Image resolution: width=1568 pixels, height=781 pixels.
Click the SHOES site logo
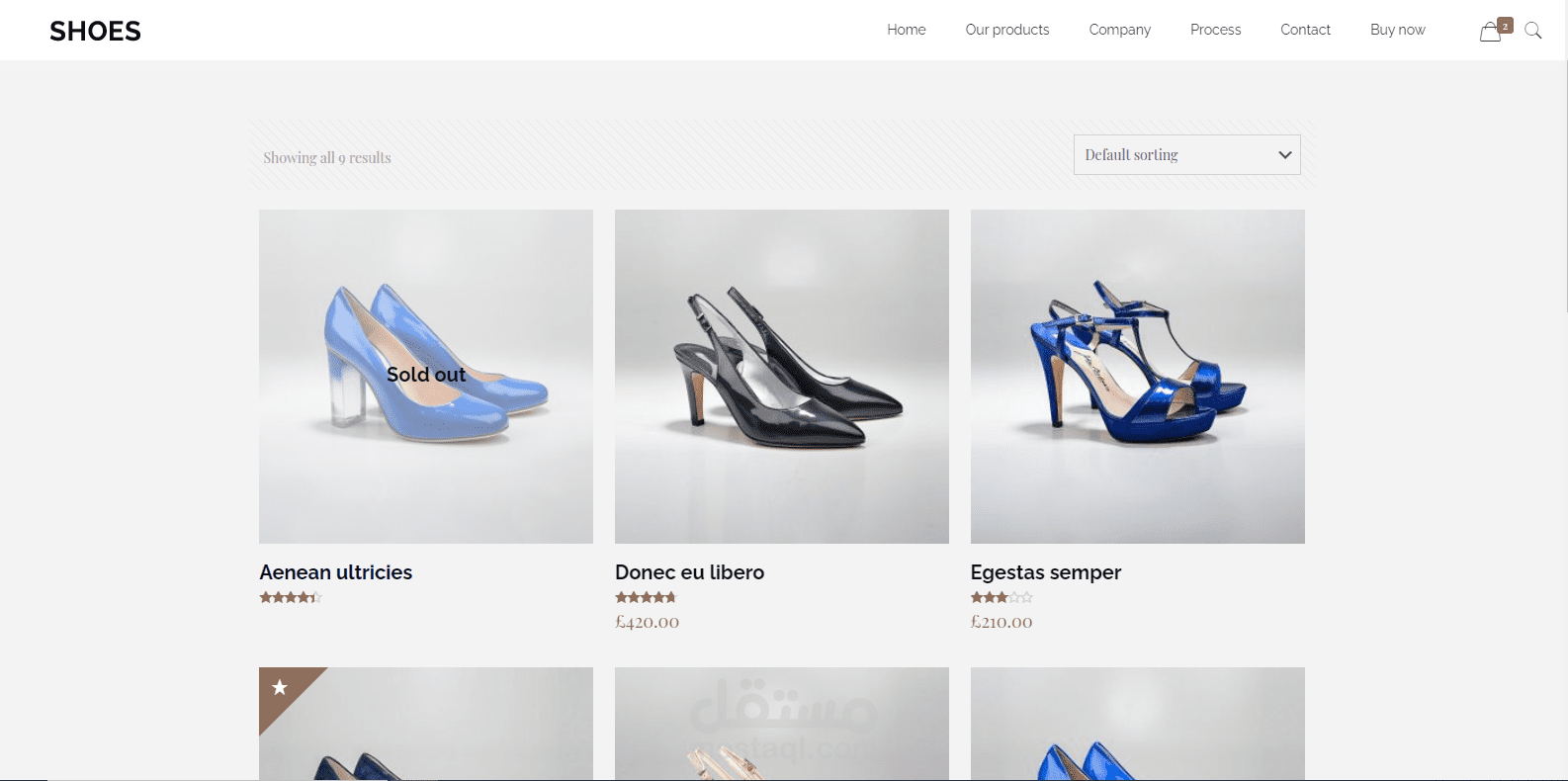[95, 31]
